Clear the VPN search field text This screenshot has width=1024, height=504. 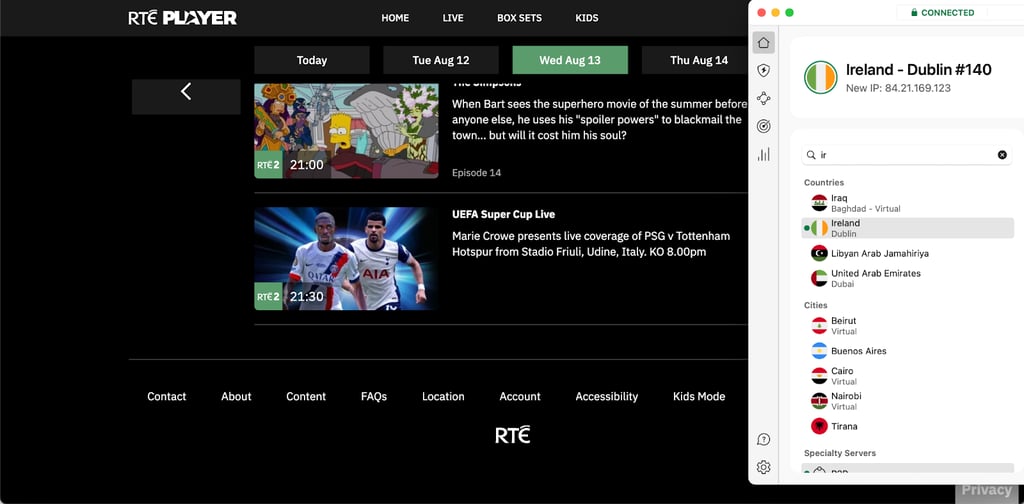[1002, 155]
